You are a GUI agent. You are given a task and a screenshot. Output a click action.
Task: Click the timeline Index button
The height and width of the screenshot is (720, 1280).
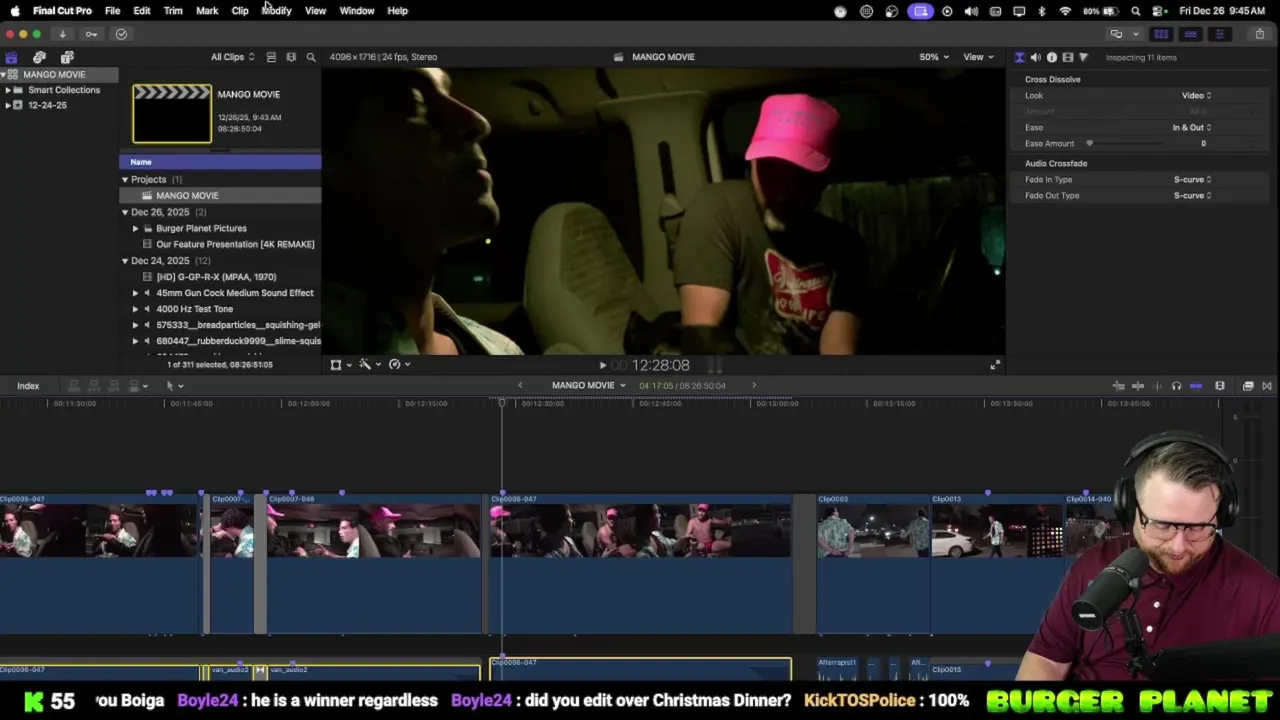(x=28, y=386)
